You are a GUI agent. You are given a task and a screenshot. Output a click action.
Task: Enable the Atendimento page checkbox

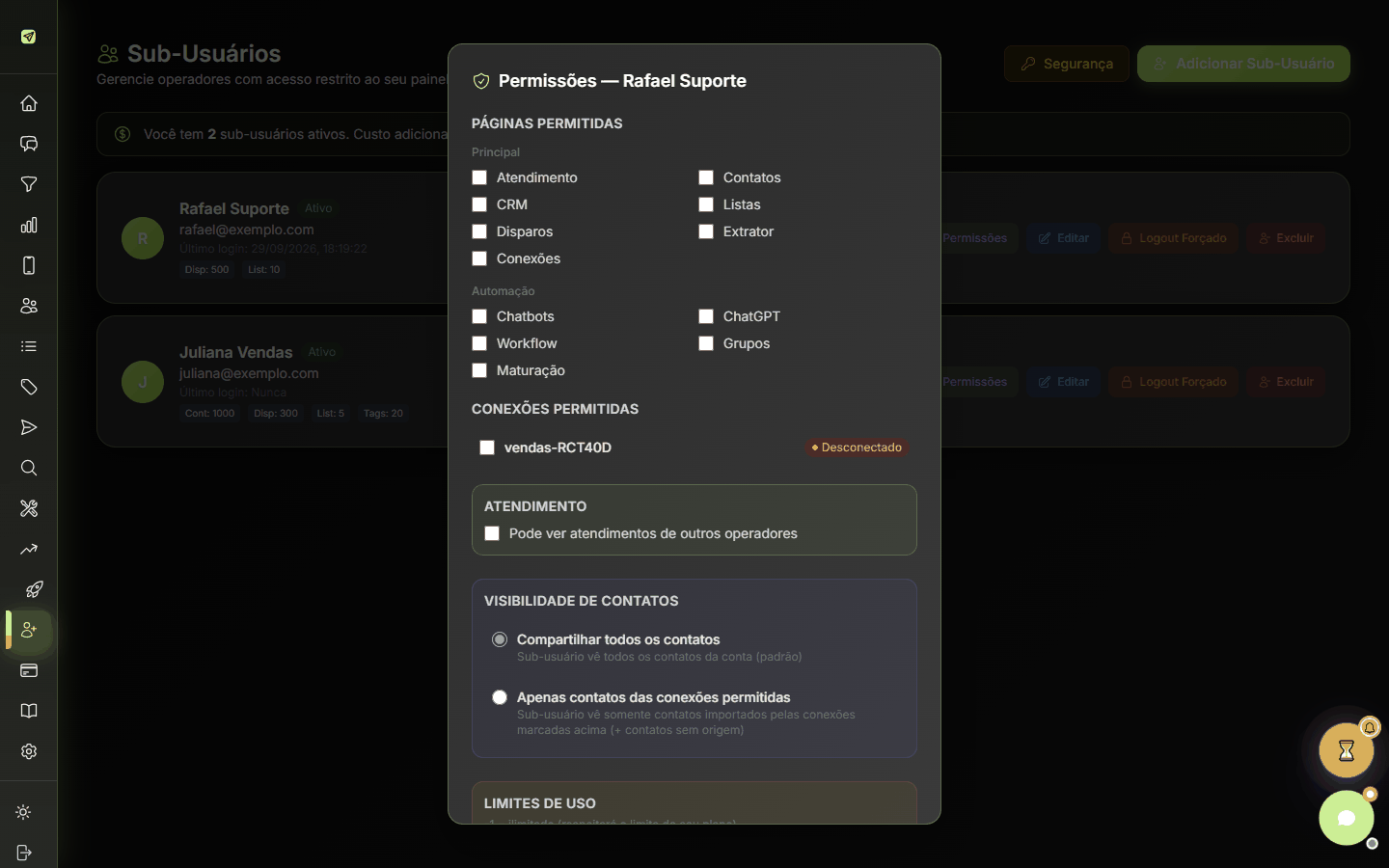tap(479, 177)
